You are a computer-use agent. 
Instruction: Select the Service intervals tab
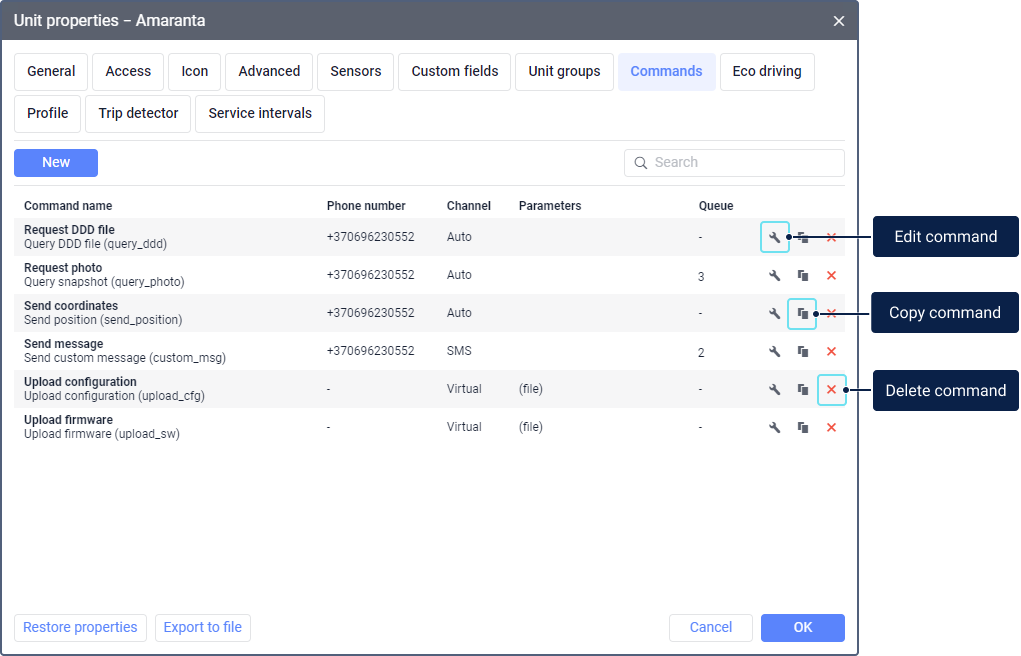point(260,114)
